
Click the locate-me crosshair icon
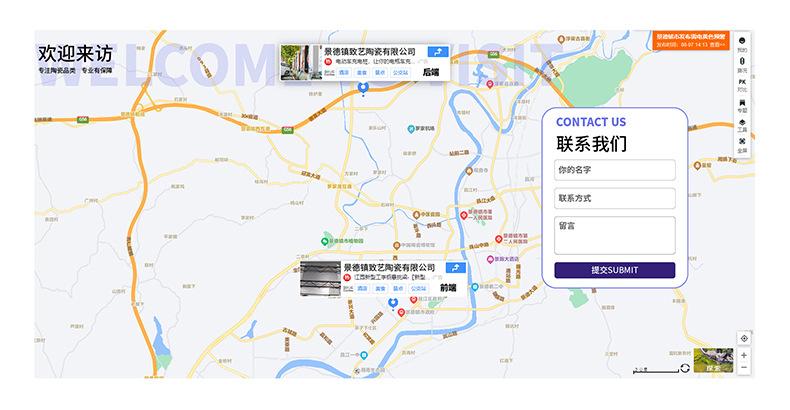click(744, 338)
